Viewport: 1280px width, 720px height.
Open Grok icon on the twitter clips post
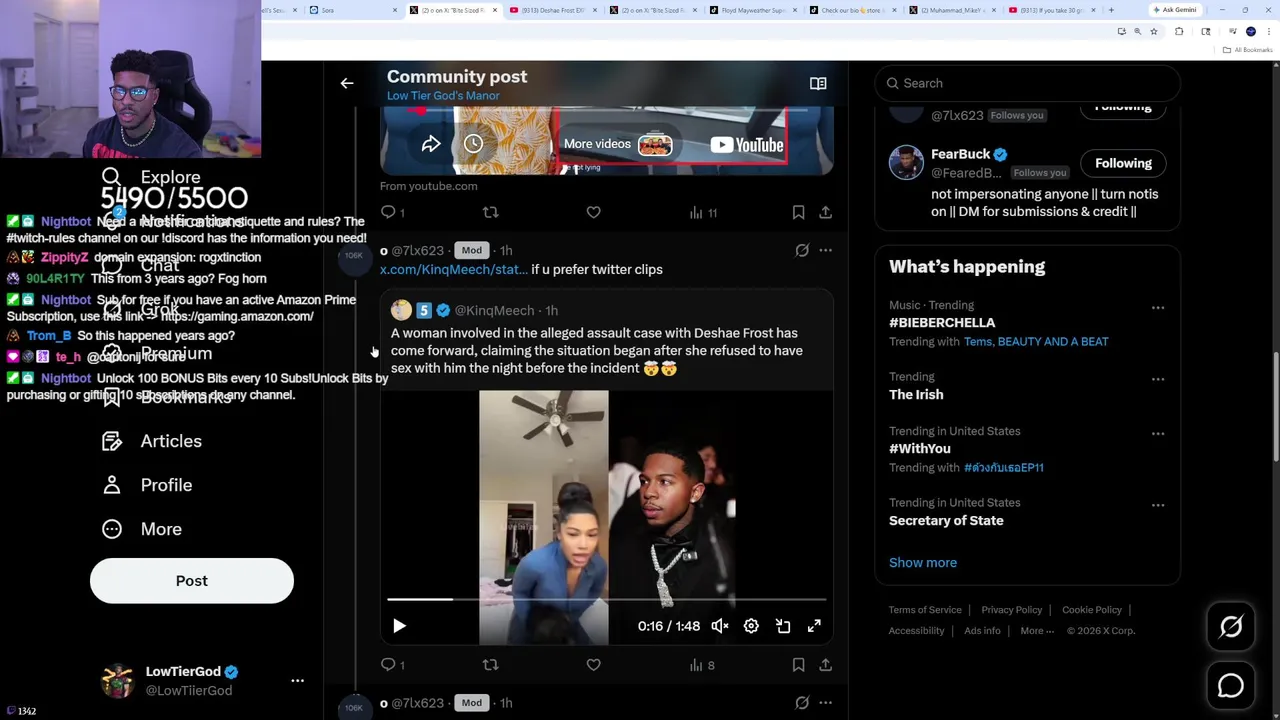802,250
